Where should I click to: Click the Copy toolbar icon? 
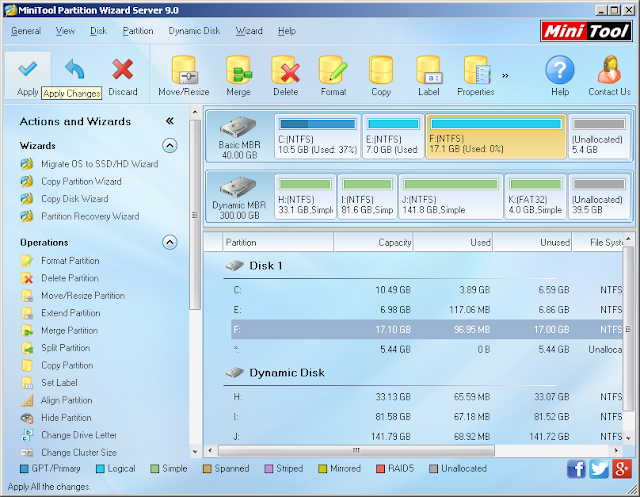coord(381,70)
